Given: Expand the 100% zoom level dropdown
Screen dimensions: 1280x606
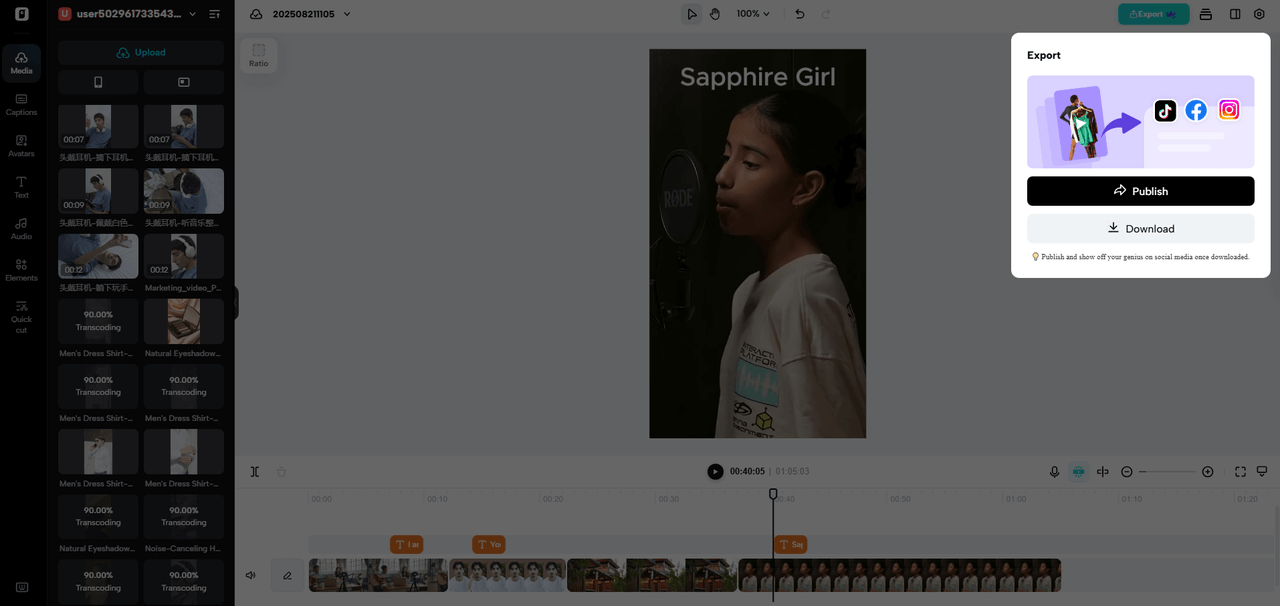Looking at the screenshot, I should pos(753,14).
